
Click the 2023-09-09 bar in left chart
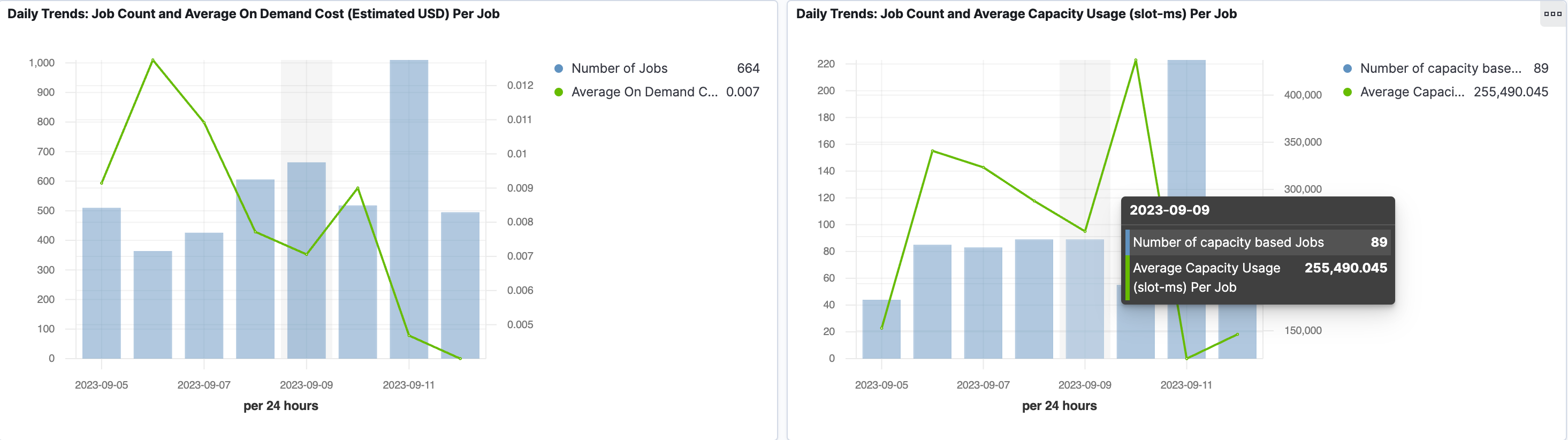click(x=306, y=261)
